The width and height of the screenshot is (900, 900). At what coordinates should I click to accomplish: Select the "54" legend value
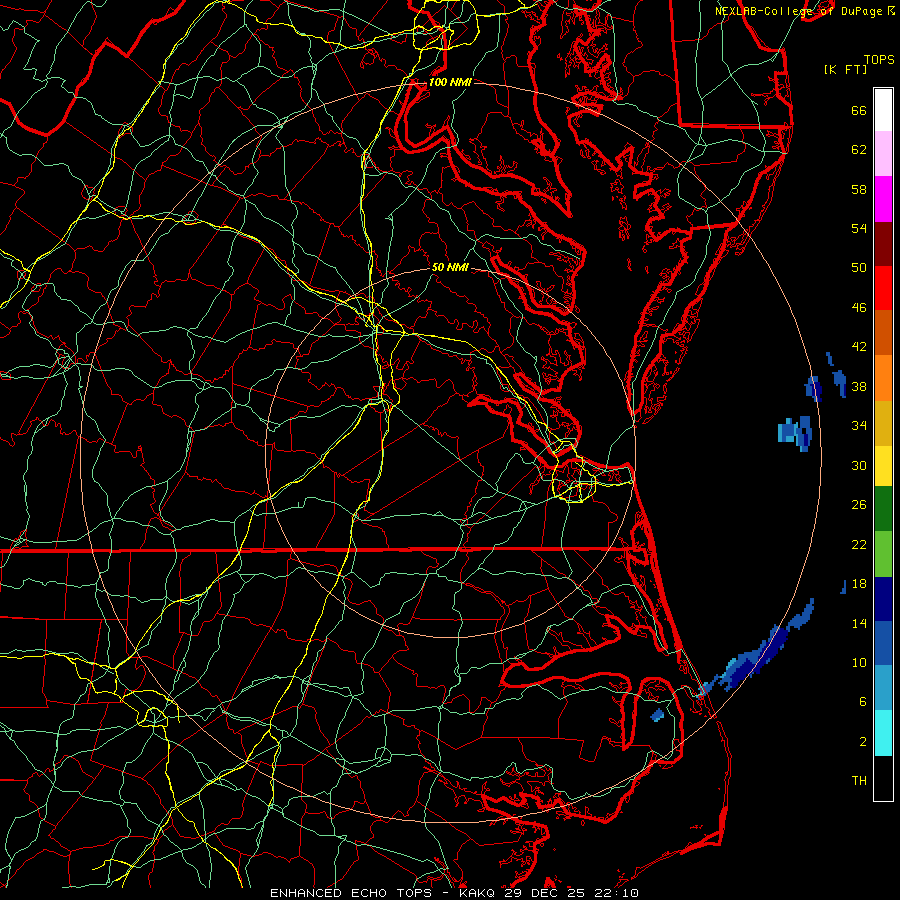tap(859, 228)
